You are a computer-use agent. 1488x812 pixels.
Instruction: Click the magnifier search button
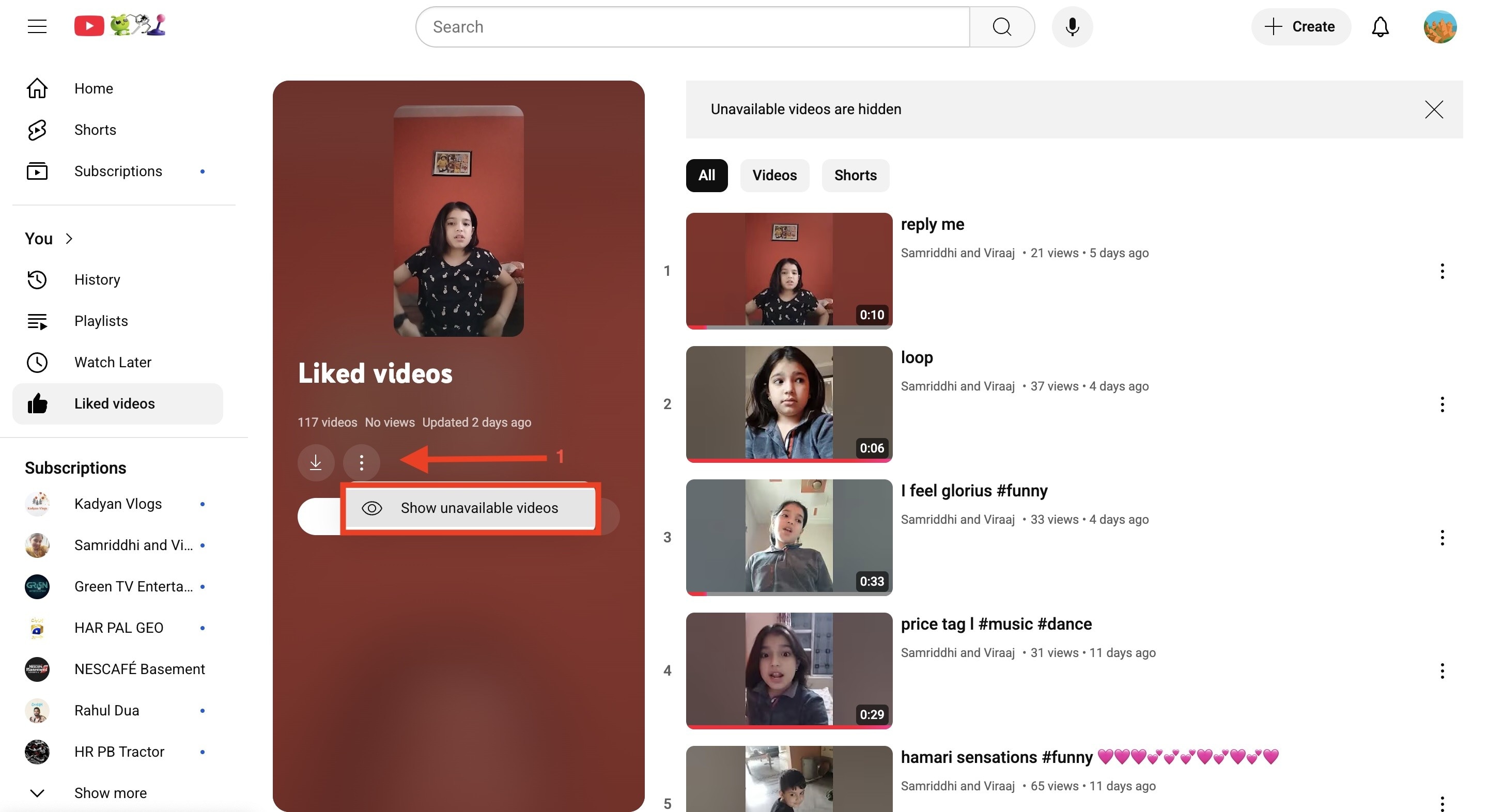(1002, 26)
